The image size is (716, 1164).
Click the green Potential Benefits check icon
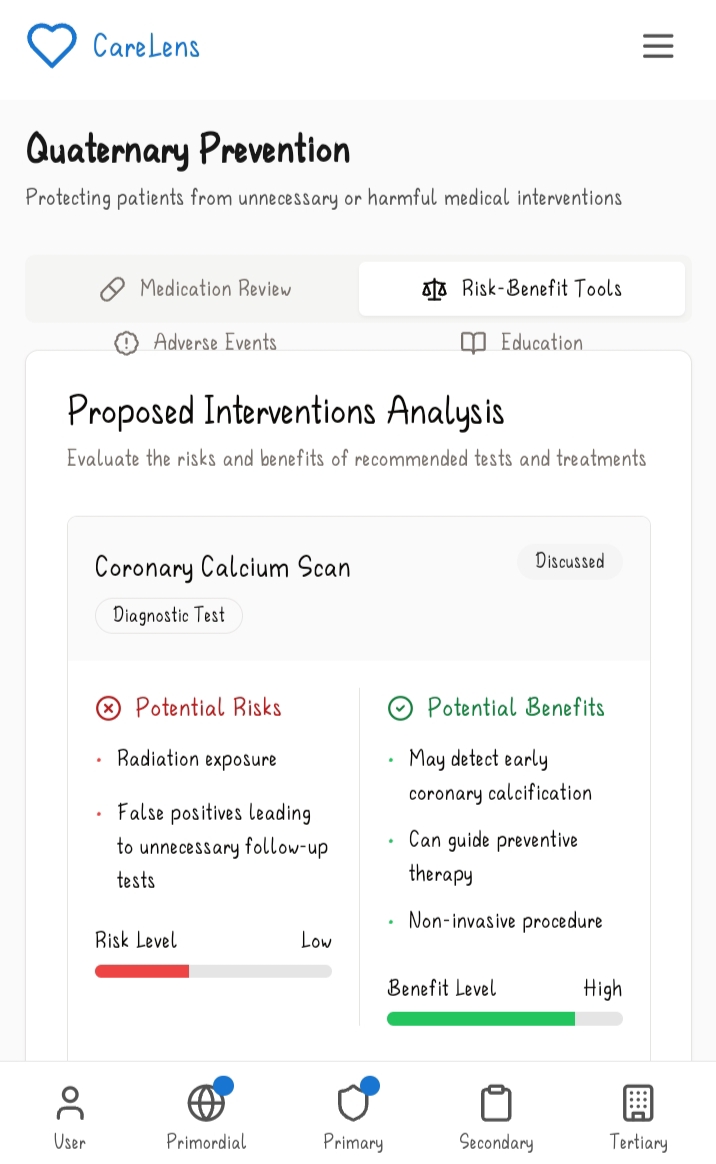[400, 708]
